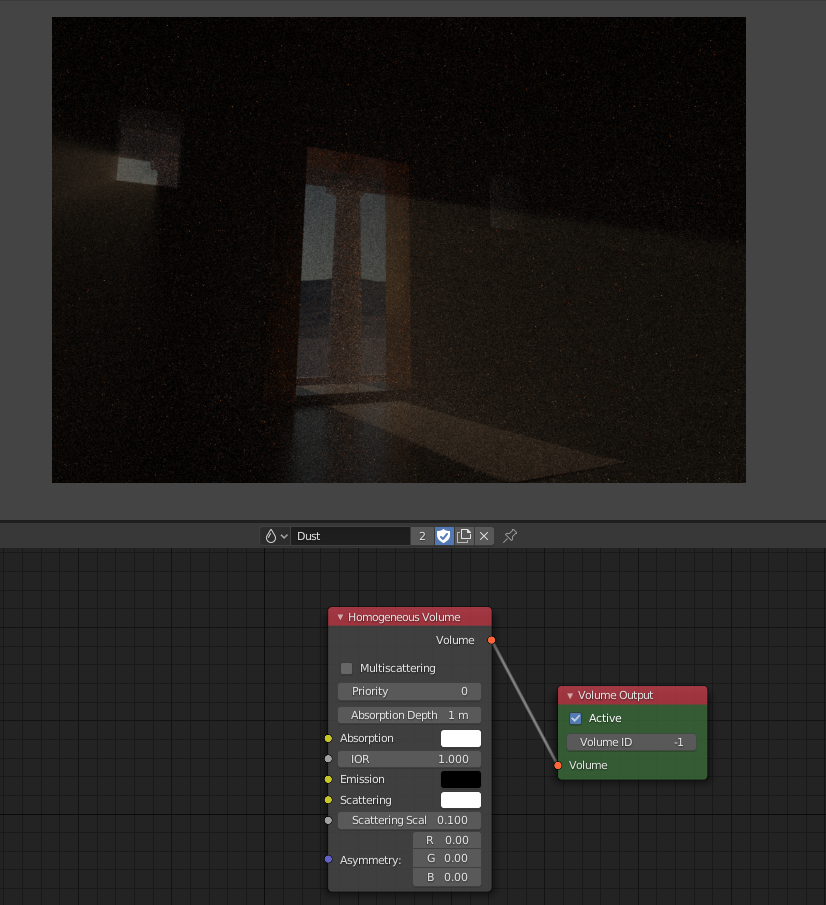Click the Volume ID value field
The image size is (826, 905).
click(631, 742)
